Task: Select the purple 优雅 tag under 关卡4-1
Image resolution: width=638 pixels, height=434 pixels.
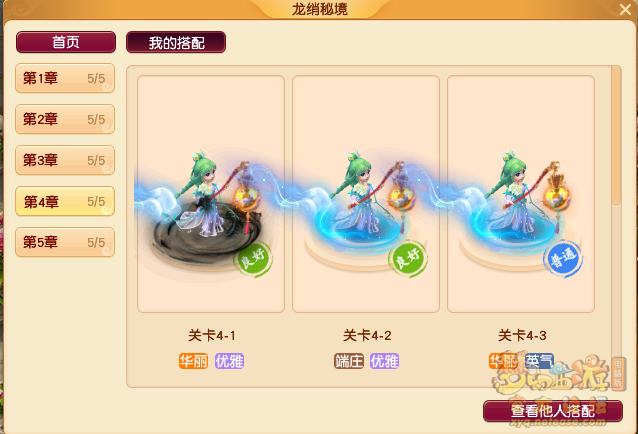Action: point(229,361)
